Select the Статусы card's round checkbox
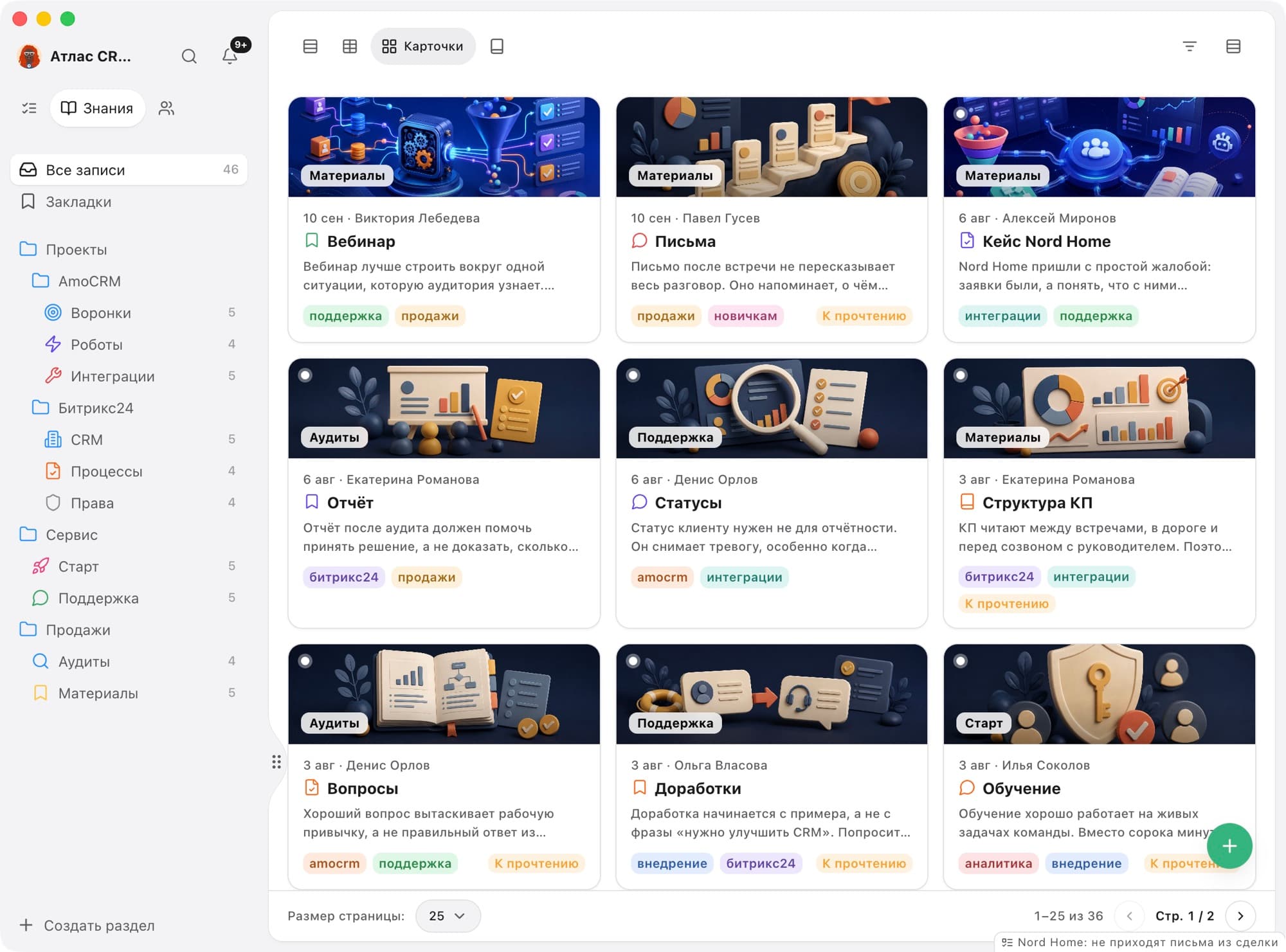 (633, 375)
